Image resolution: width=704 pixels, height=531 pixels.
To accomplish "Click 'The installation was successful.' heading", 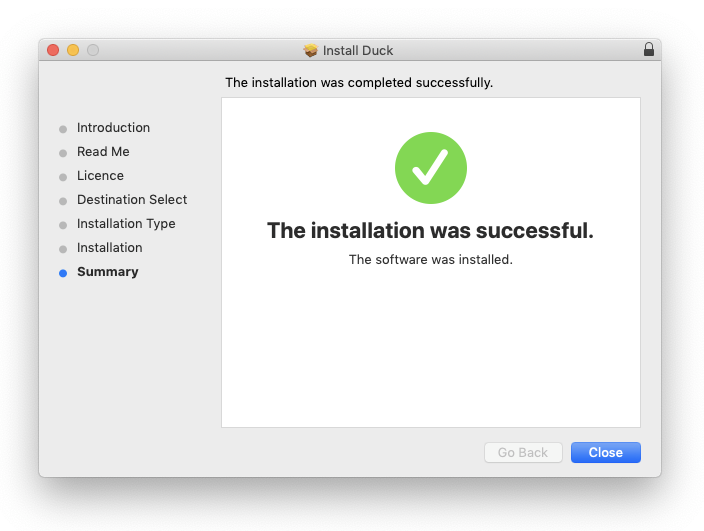I will [430, 231].
